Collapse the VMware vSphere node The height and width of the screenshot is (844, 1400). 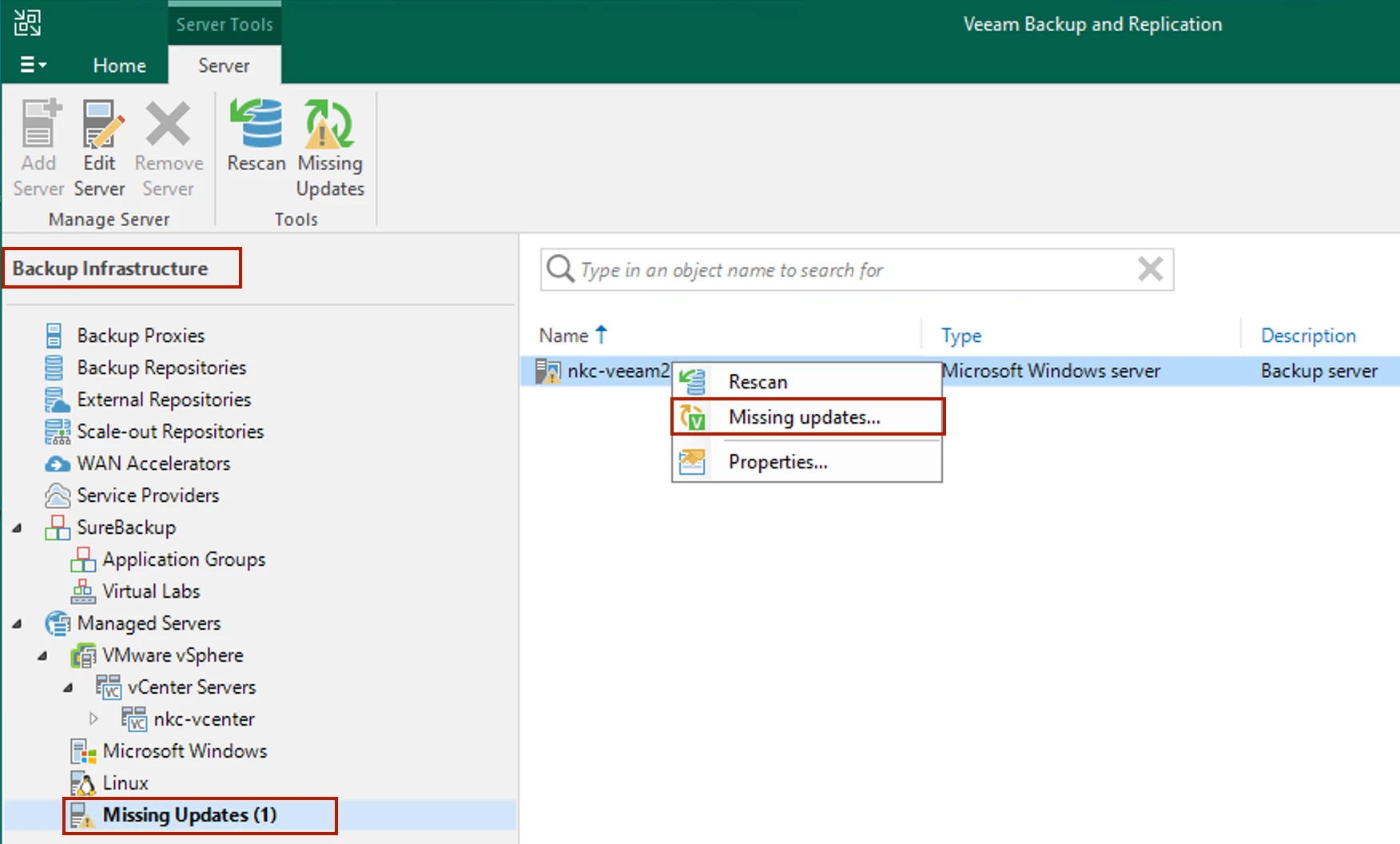(43, 655)
